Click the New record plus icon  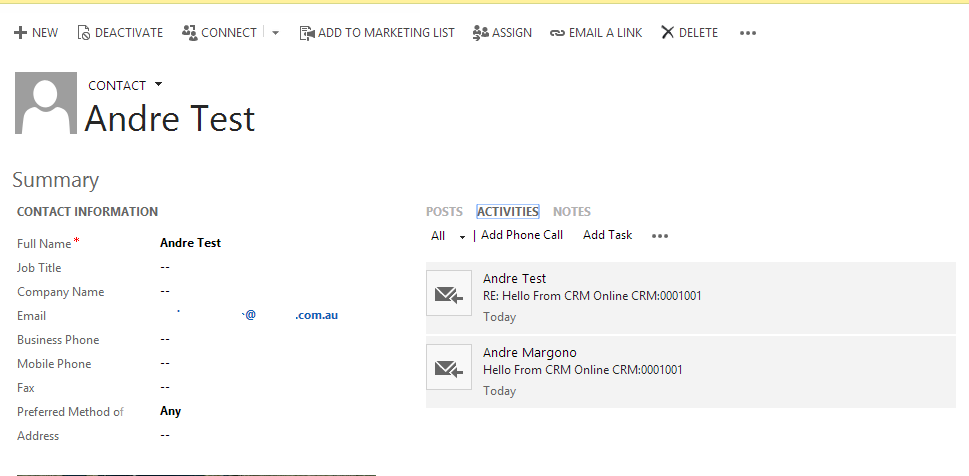pos(20,33)
